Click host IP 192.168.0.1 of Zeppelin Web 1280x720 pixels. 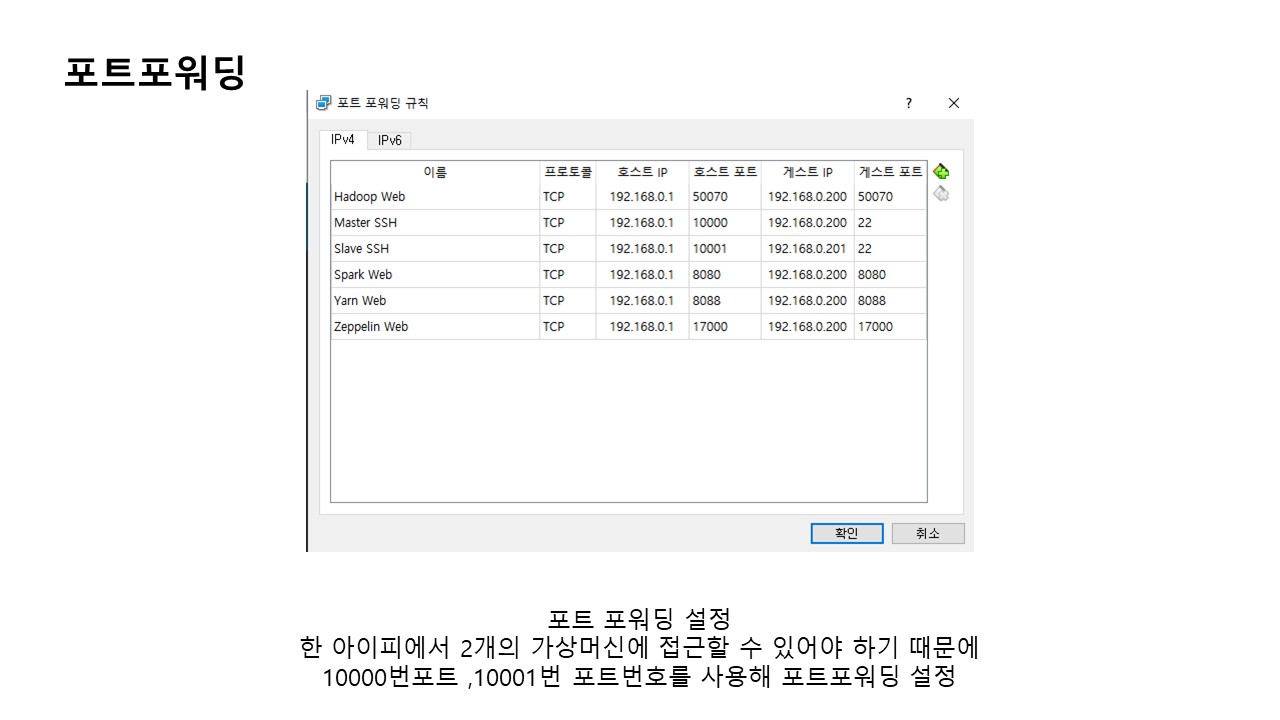[642, 327]
